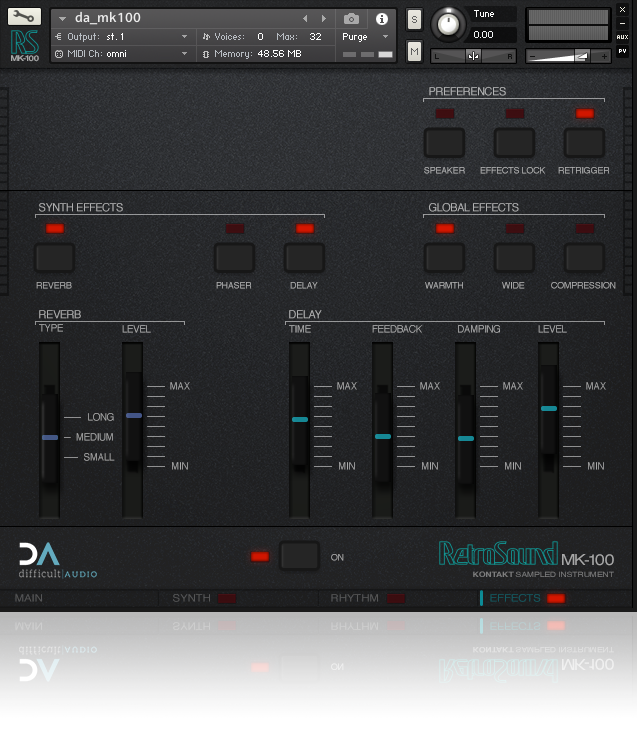Click the pan L-R slider

[x=473, y=56]
